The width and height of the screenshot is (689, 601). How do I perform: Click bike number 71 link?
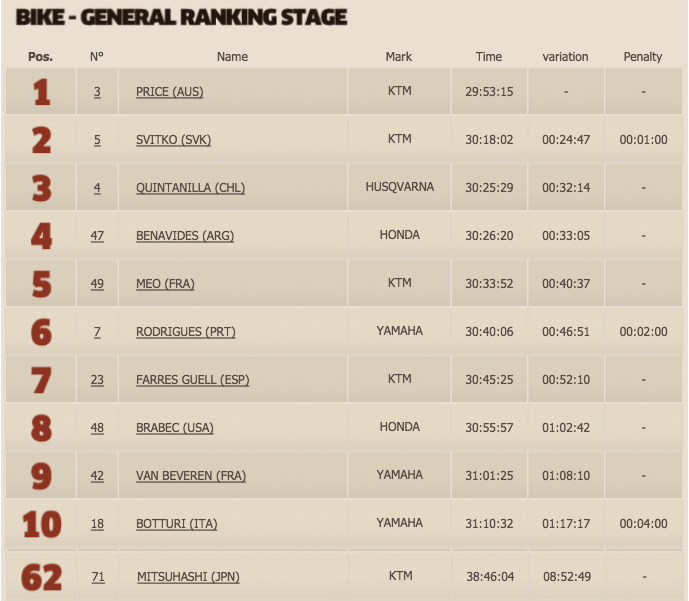tap(98, 576)
